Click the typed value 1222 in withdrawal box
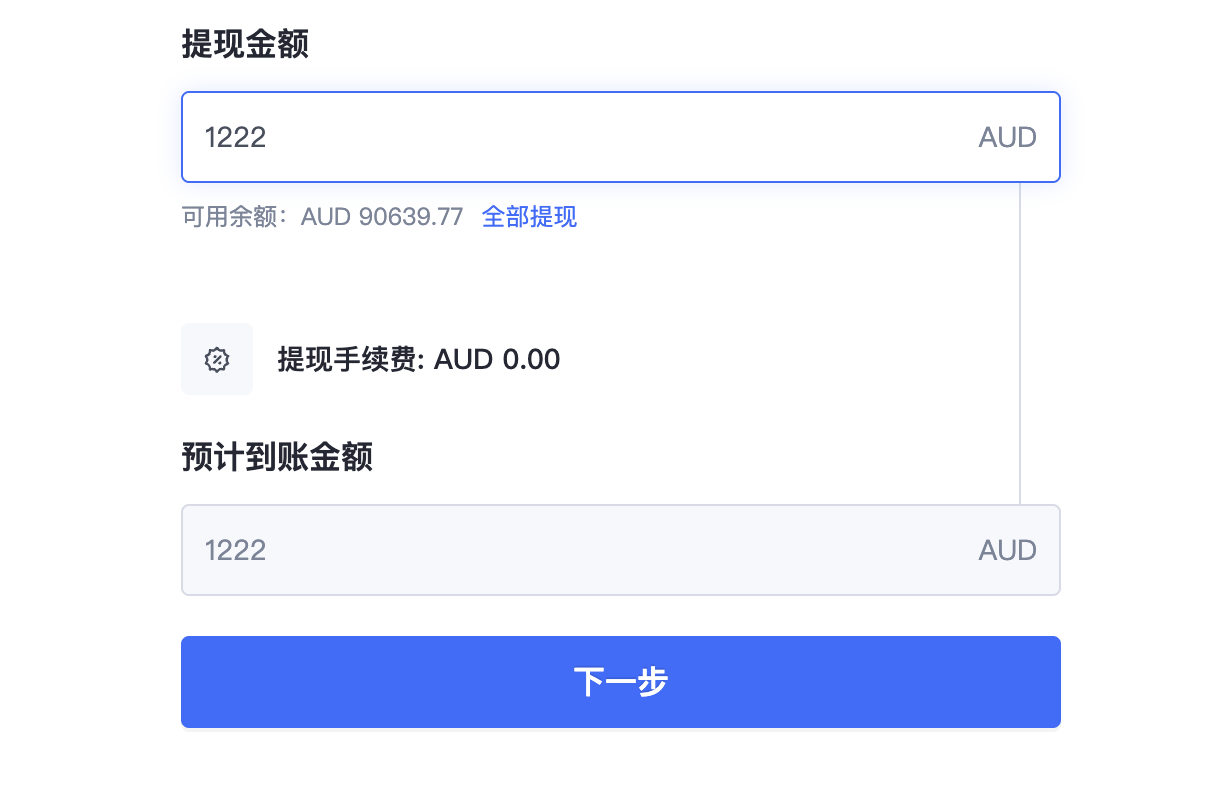 [x=236, y=137]
